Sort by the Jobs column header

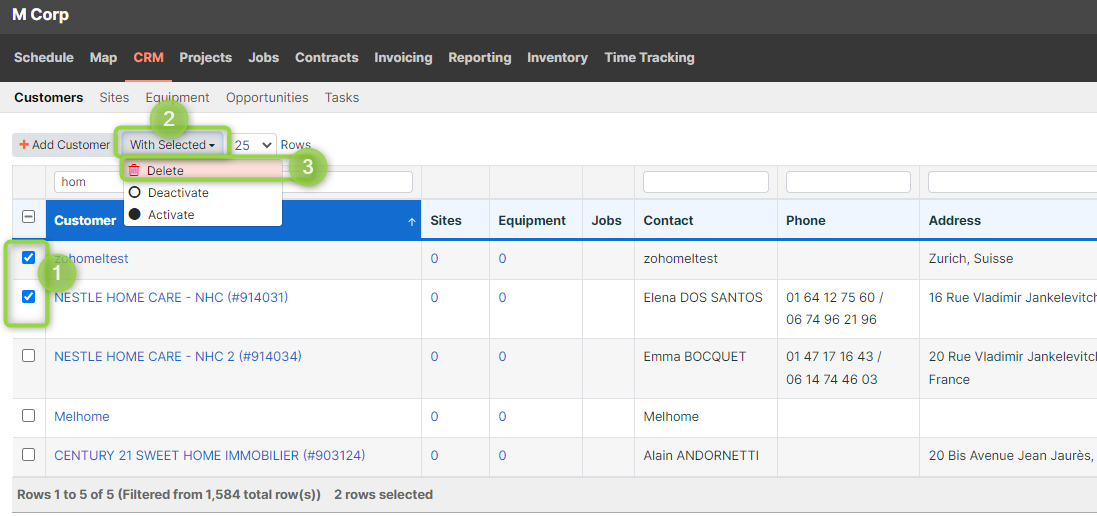[607, 220]
